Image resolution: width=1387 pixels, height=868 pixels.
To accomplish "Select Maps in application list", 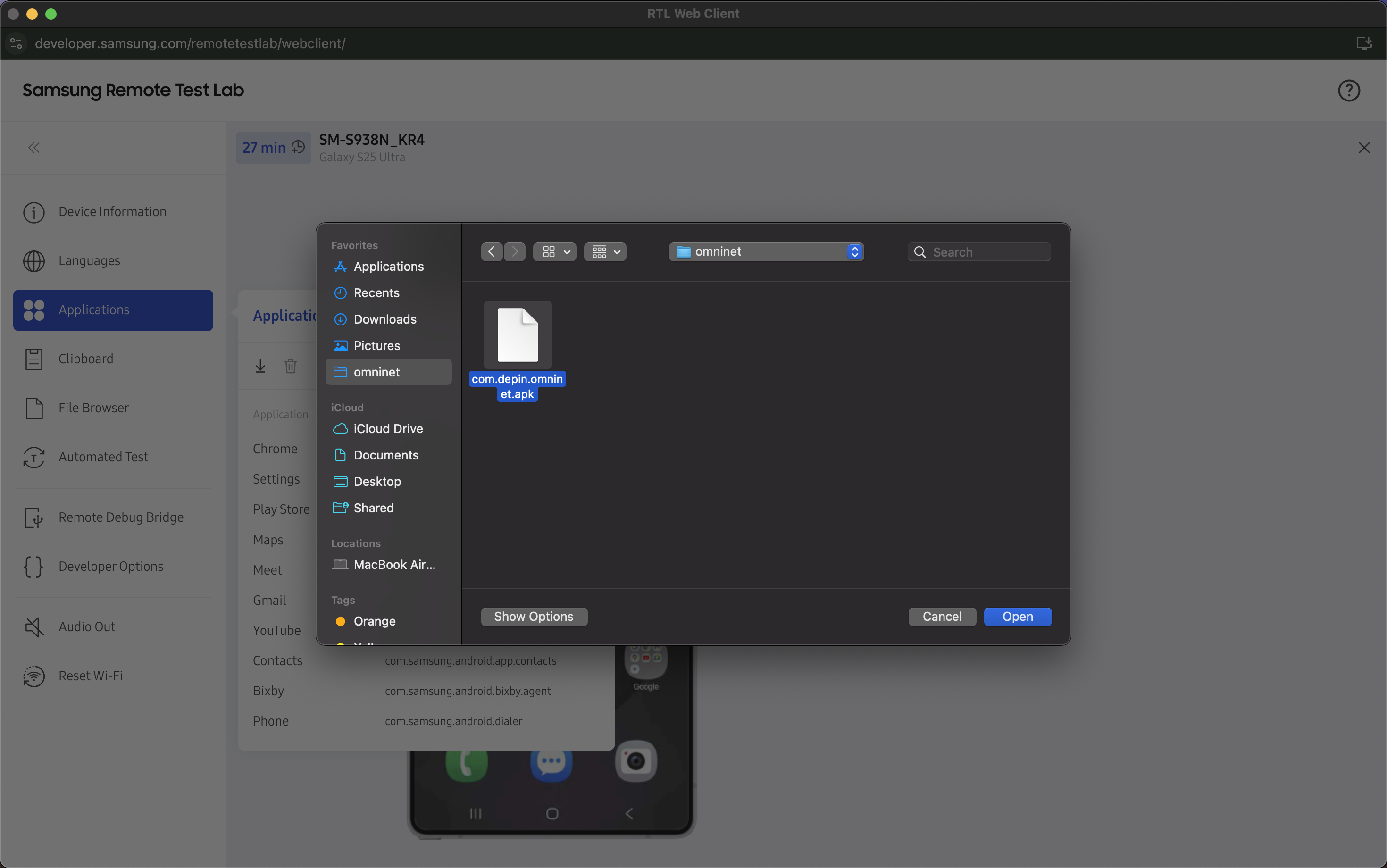I will tap(268, 540).
